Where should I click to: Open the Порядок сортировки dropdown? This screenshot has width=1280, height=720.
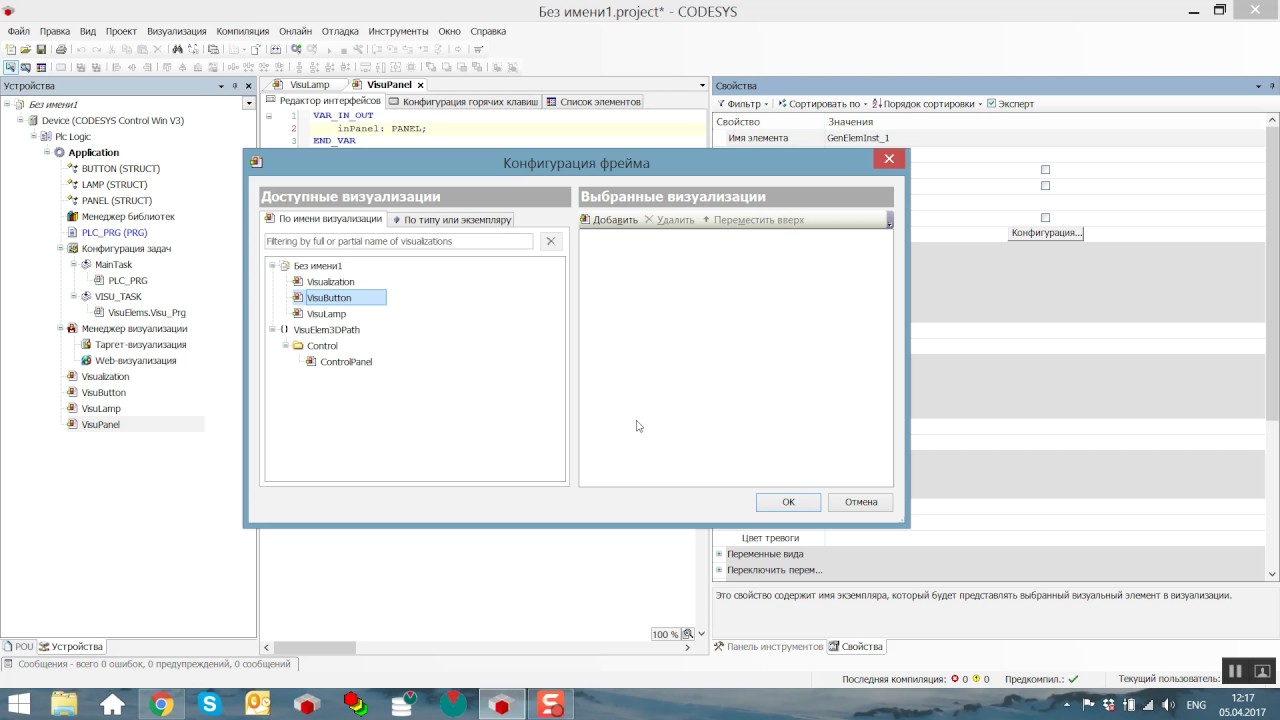[x=927, y=104]
